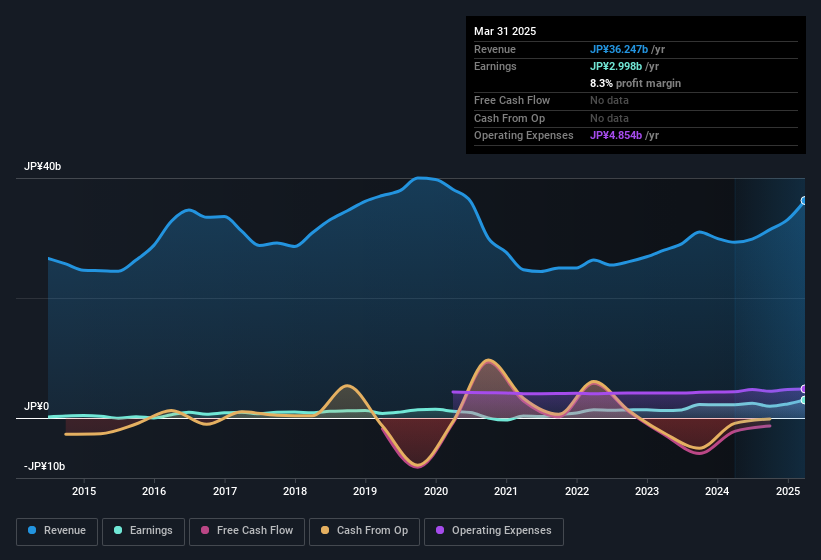Image resolution: width=821 pixels, height=560 pixels.
Task: Click the Revenue tooltip row label
Action: pyautogui.click(x=495, y=49)
